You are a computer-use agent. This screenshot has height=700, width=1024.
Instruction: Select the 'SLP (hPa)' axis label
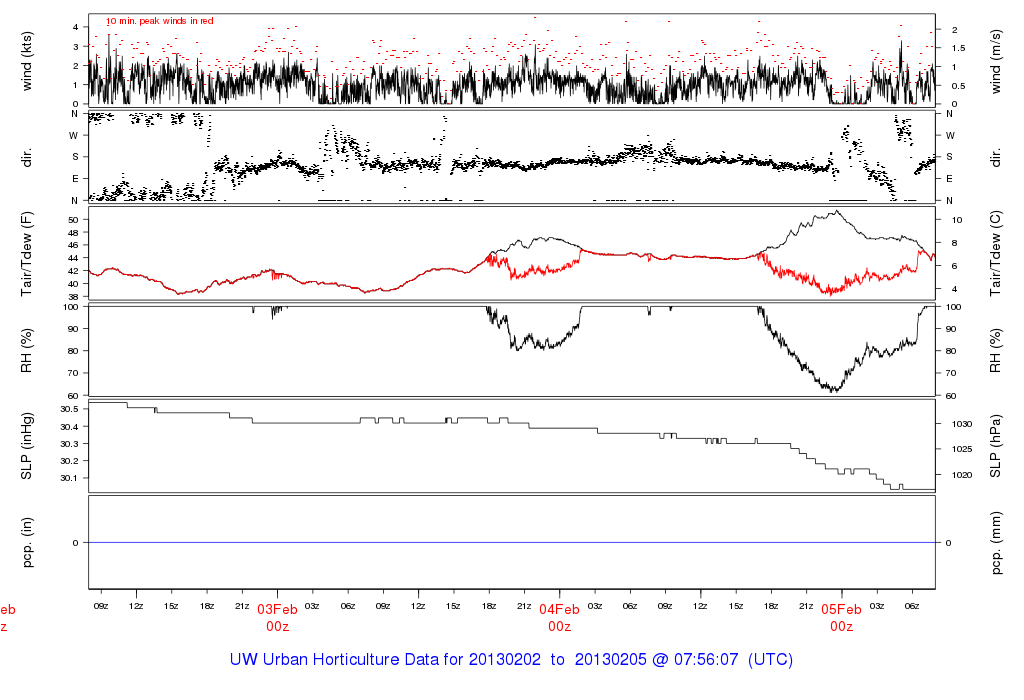tap(995, 446)
